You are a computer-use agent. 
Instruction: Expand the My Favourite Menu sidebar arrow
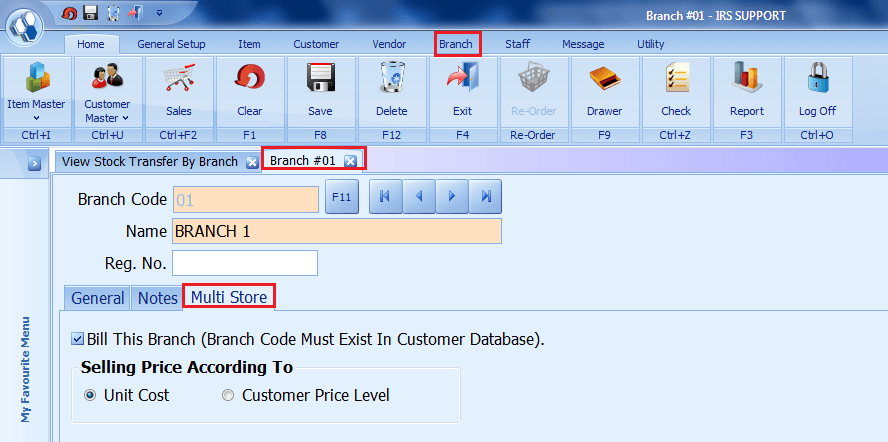[x=35, y=164]
